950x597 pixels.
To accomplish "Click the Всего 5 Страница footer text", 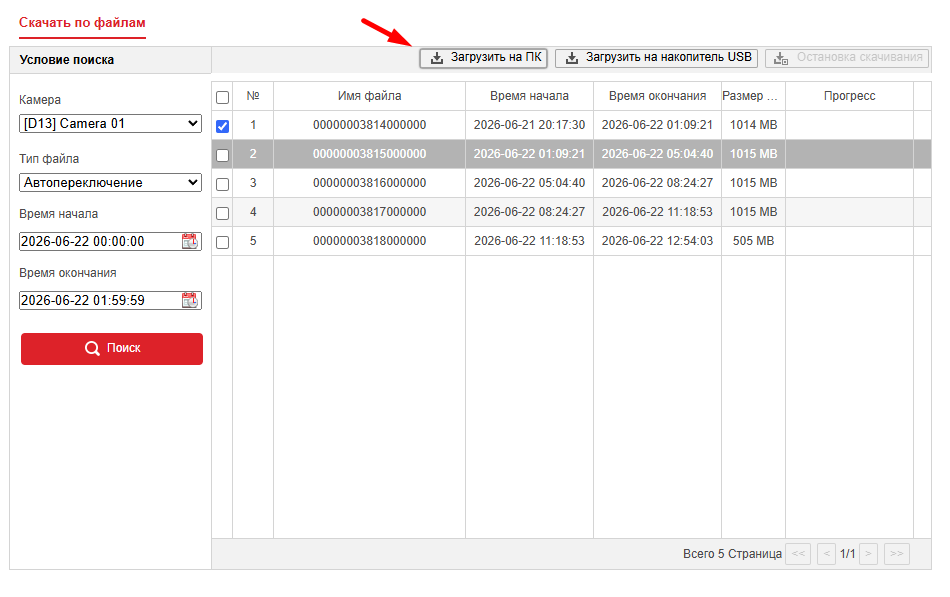I will pyautogui.click(x=732, y=554).
